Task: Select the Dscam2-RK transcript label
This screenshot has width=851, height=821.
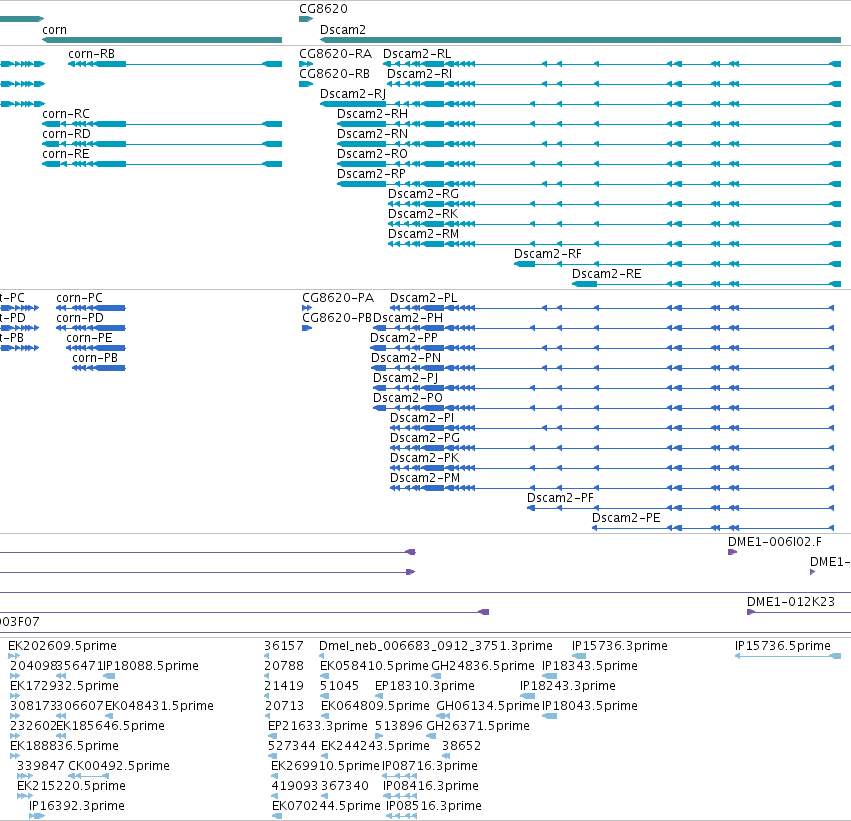Action: point(422,214)
